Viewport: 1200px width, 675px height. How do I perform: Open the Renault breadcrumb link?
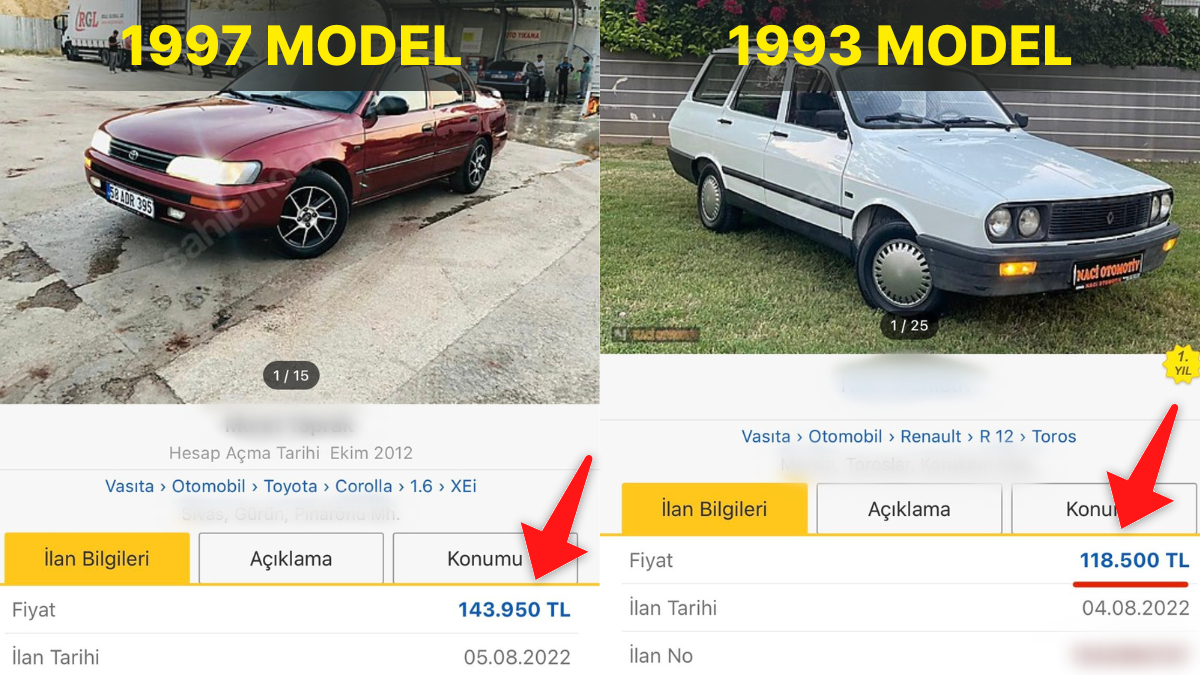tap(931, 436)
